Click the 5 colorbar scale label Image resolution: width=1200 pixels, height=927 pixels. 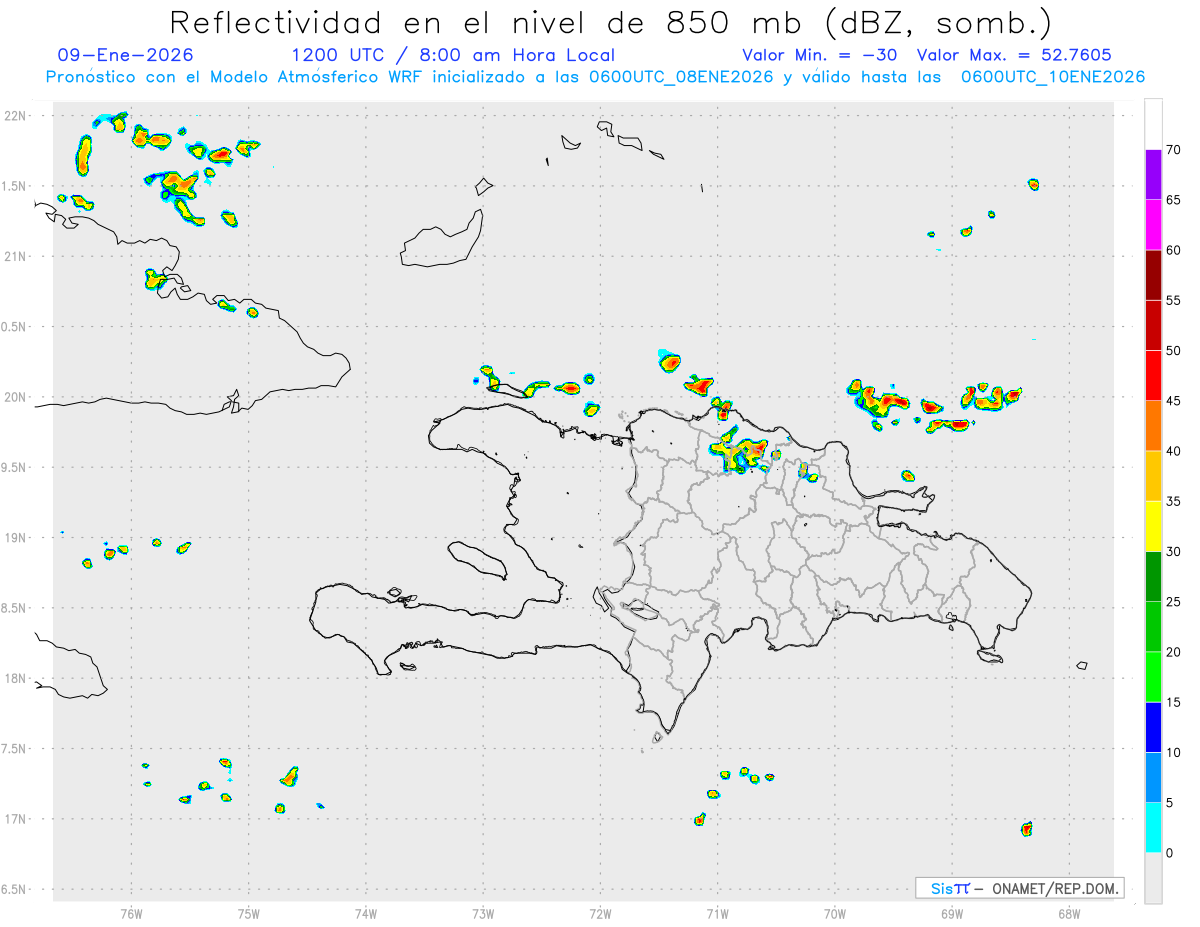(1170, 803)
